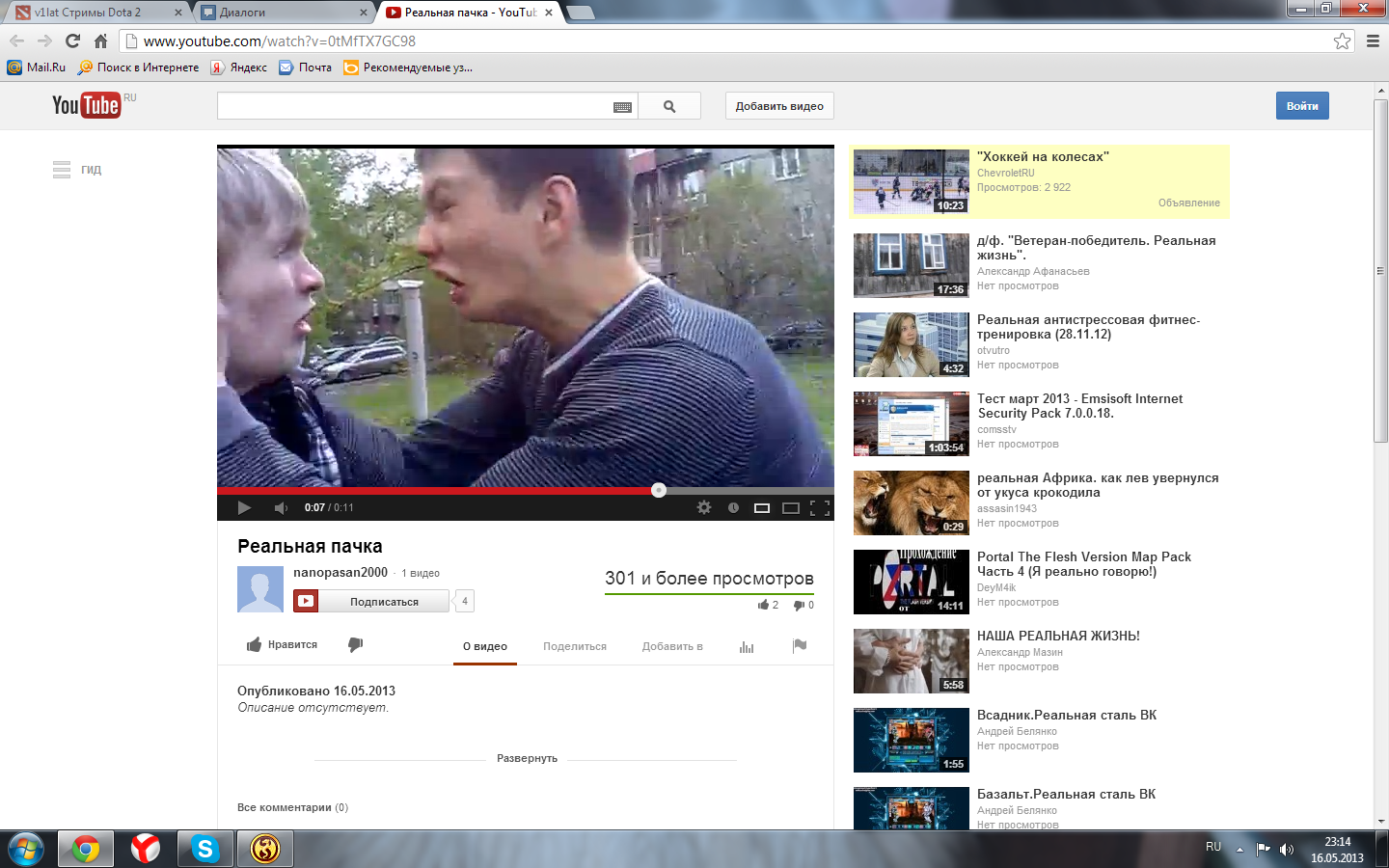This screenshot has height=868, width=1389.
Task: Dislike the video with thumbs-down icon
Action: (355, 644)
